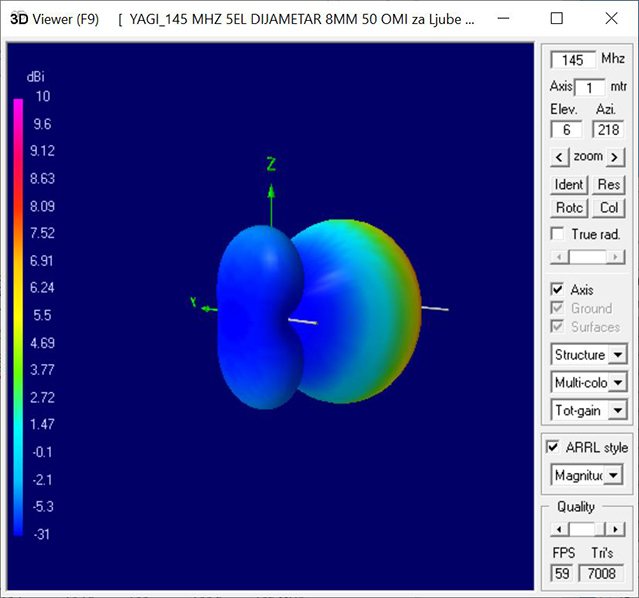The height and width of the screenshot is (598, 639).
Task: Click the zoom in right arrow button
Action: pos(615,157)
